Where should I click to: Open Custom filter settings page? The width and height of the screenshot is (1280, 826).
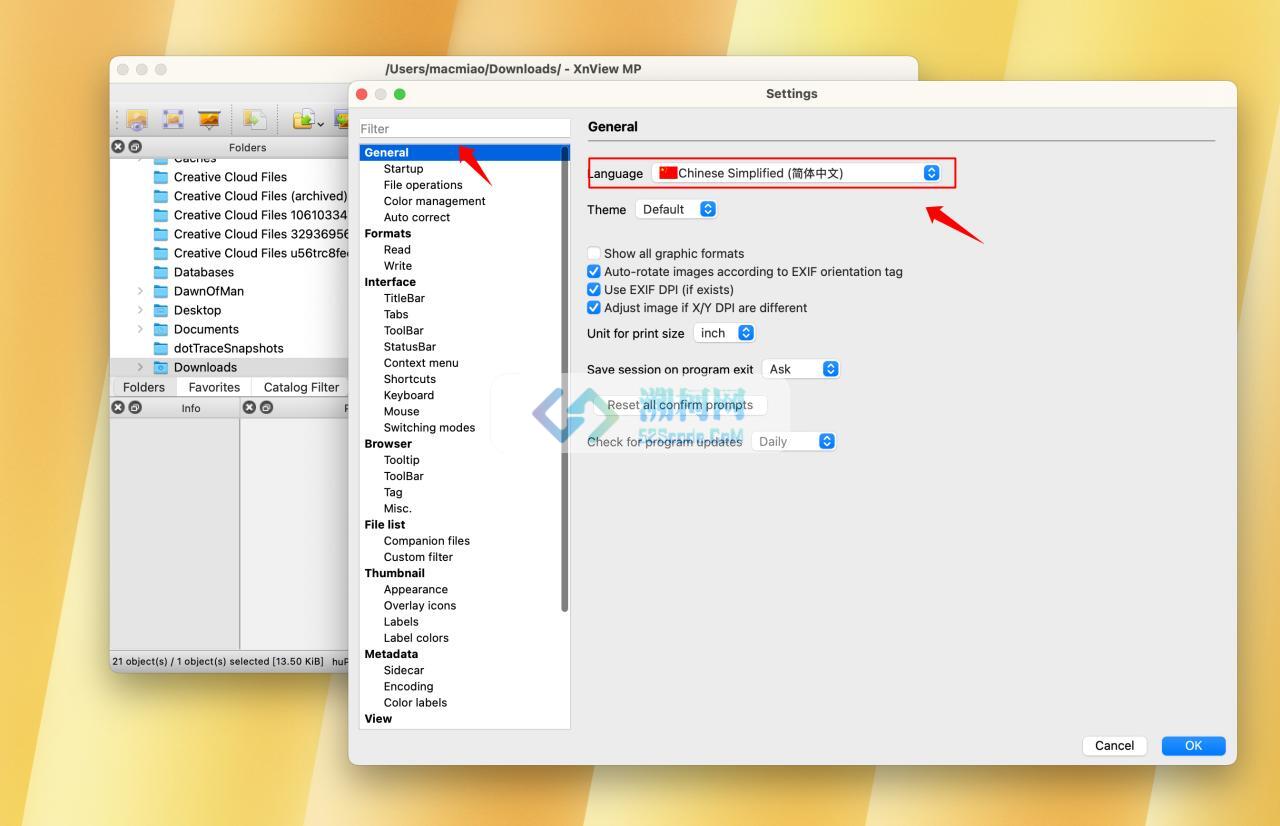pos(418,557)
